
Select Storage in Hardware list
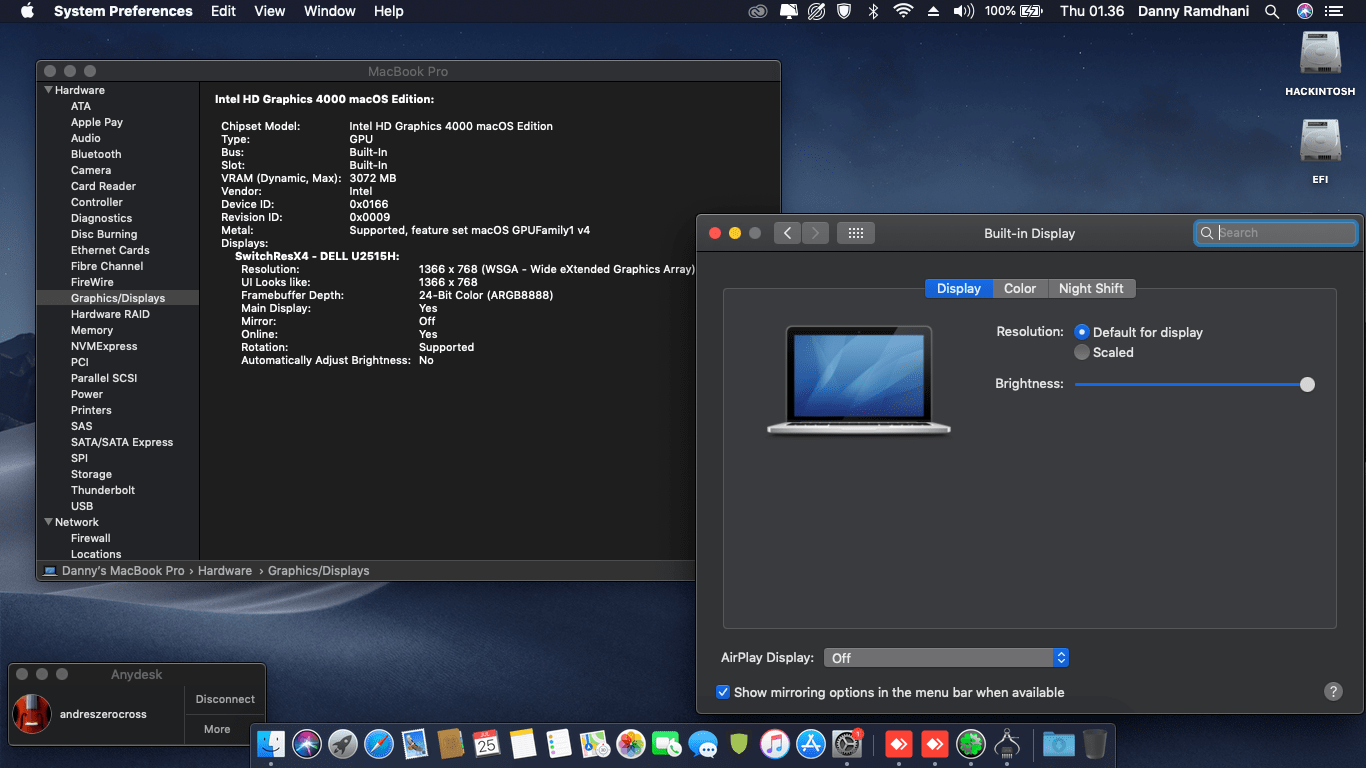(x=91, y=474)
